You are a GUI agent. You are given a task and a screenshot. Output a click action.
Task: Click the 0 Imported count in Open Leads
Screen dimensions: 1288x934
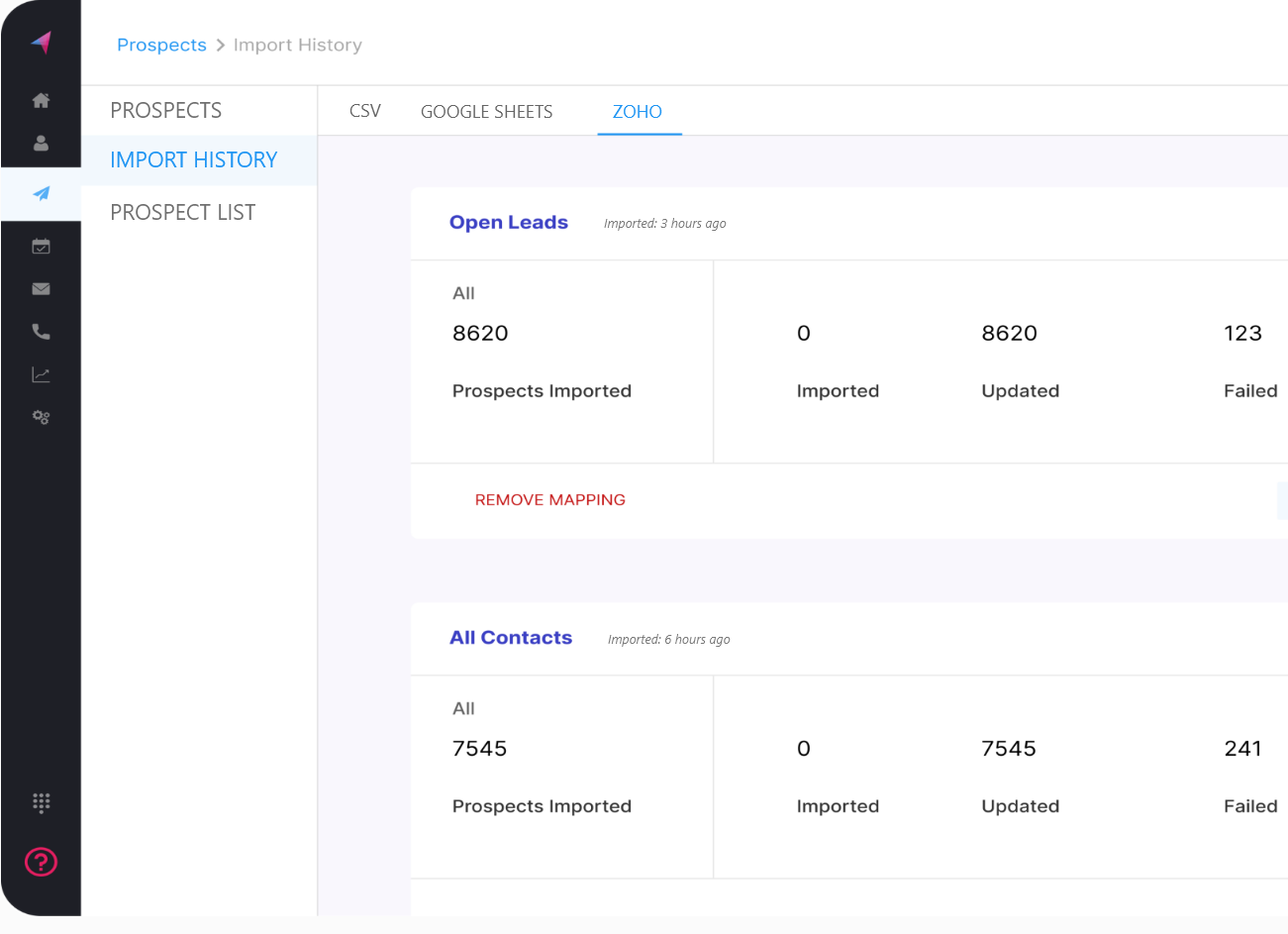804,333
